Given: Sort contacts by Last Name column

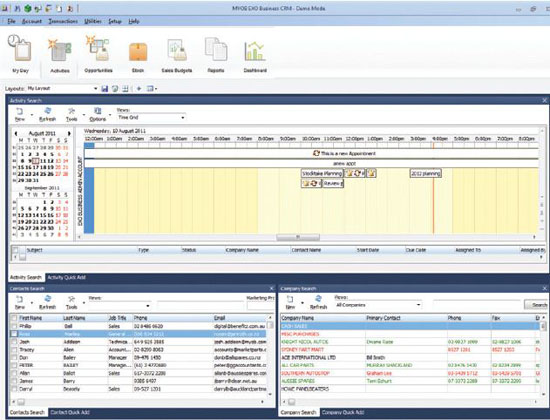Looking at the screenshot, I should pyautogui.click(x=85, y=318).
